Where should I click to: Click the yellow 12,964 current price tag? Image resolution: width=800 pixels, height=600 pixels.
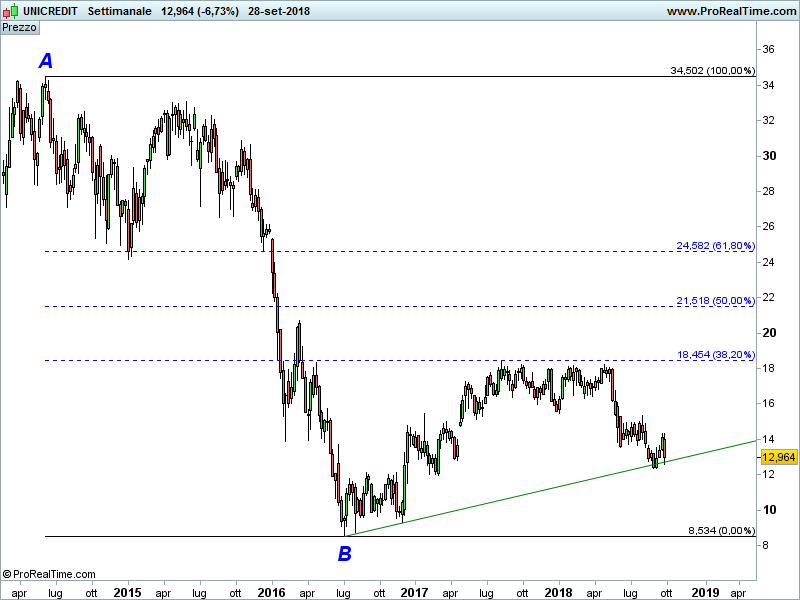click(x=779, y=457)
